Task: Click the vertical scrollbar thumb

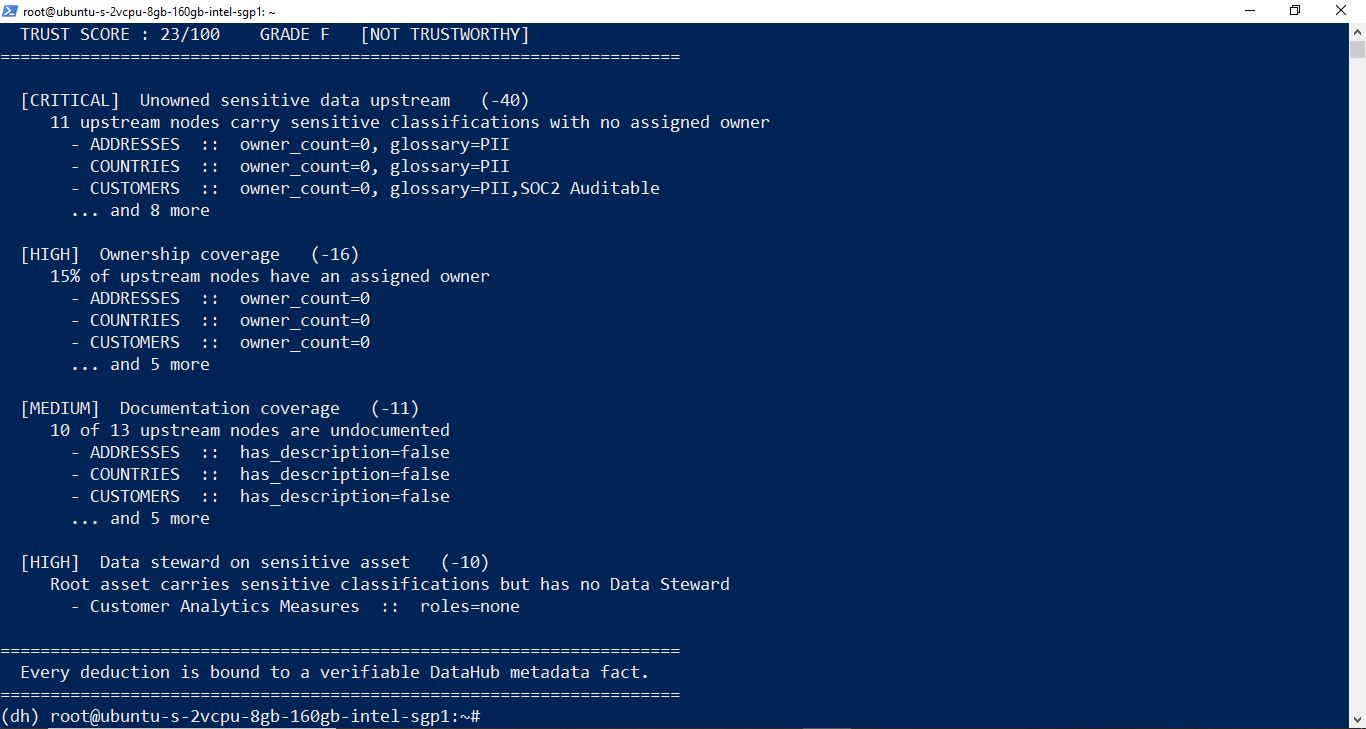Action: 1357,51
